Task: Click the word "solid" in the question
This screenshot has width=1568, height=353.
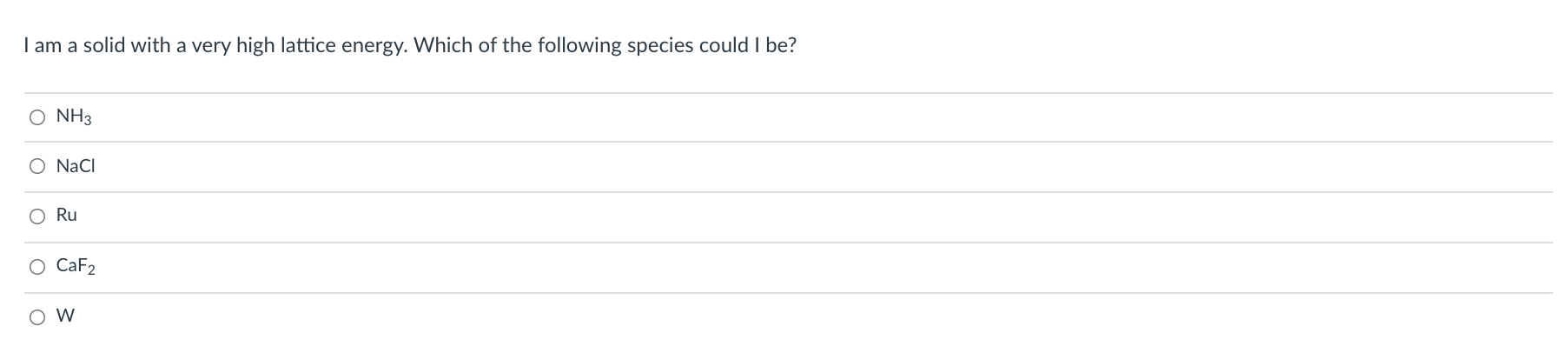Action: [x=104, y=45]
